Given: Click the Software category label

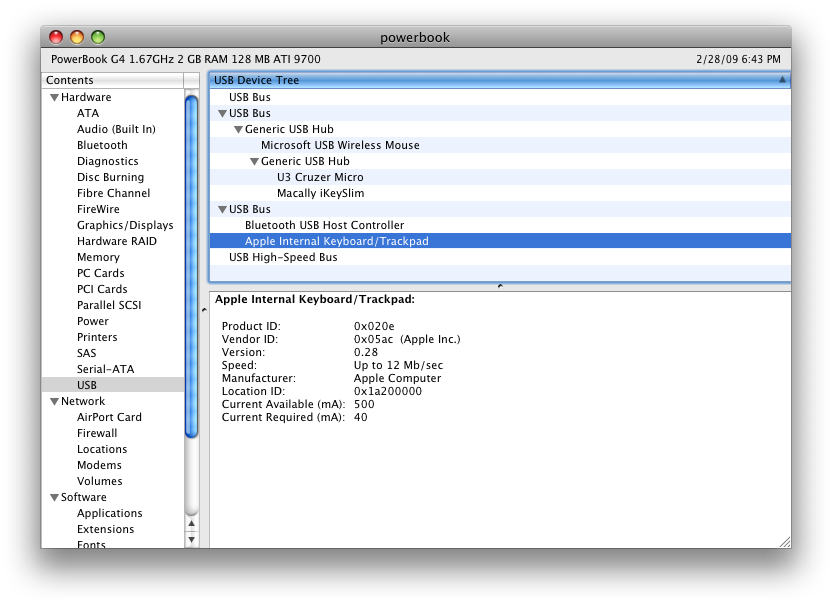Looking at the screenshot, I should (83, 497).
